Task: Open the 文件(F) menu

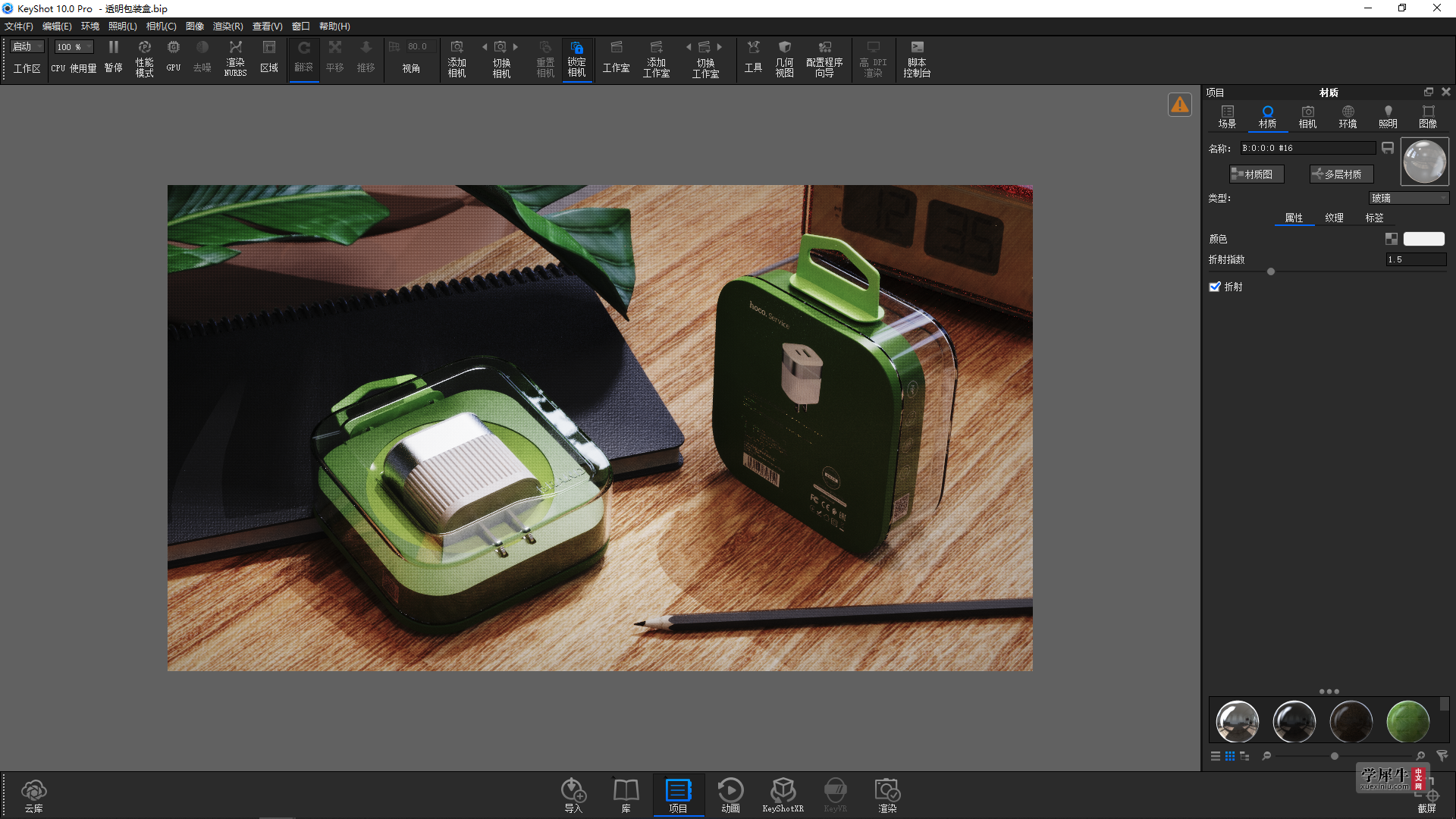Action: [19, 27]
